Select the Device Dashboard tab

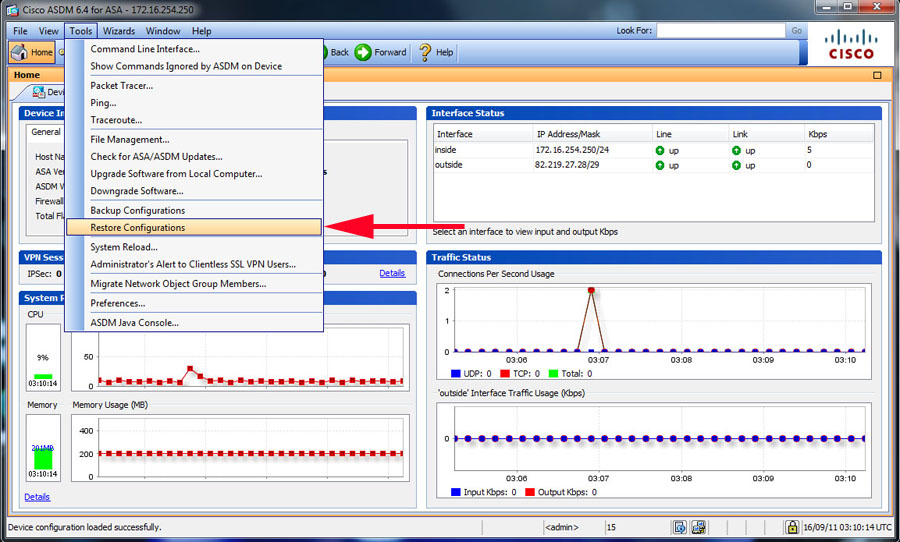(46, 92)
